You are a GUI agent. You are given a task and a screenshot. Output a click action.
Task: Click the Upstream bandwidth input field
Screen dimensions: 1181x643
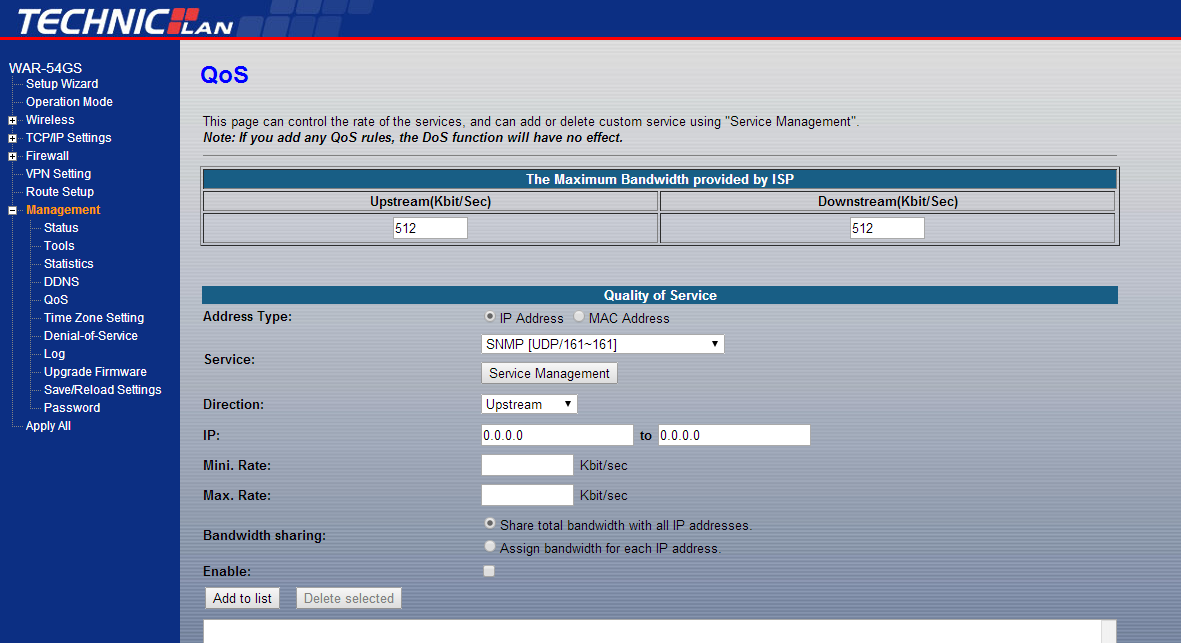click(x=430, y=228)
